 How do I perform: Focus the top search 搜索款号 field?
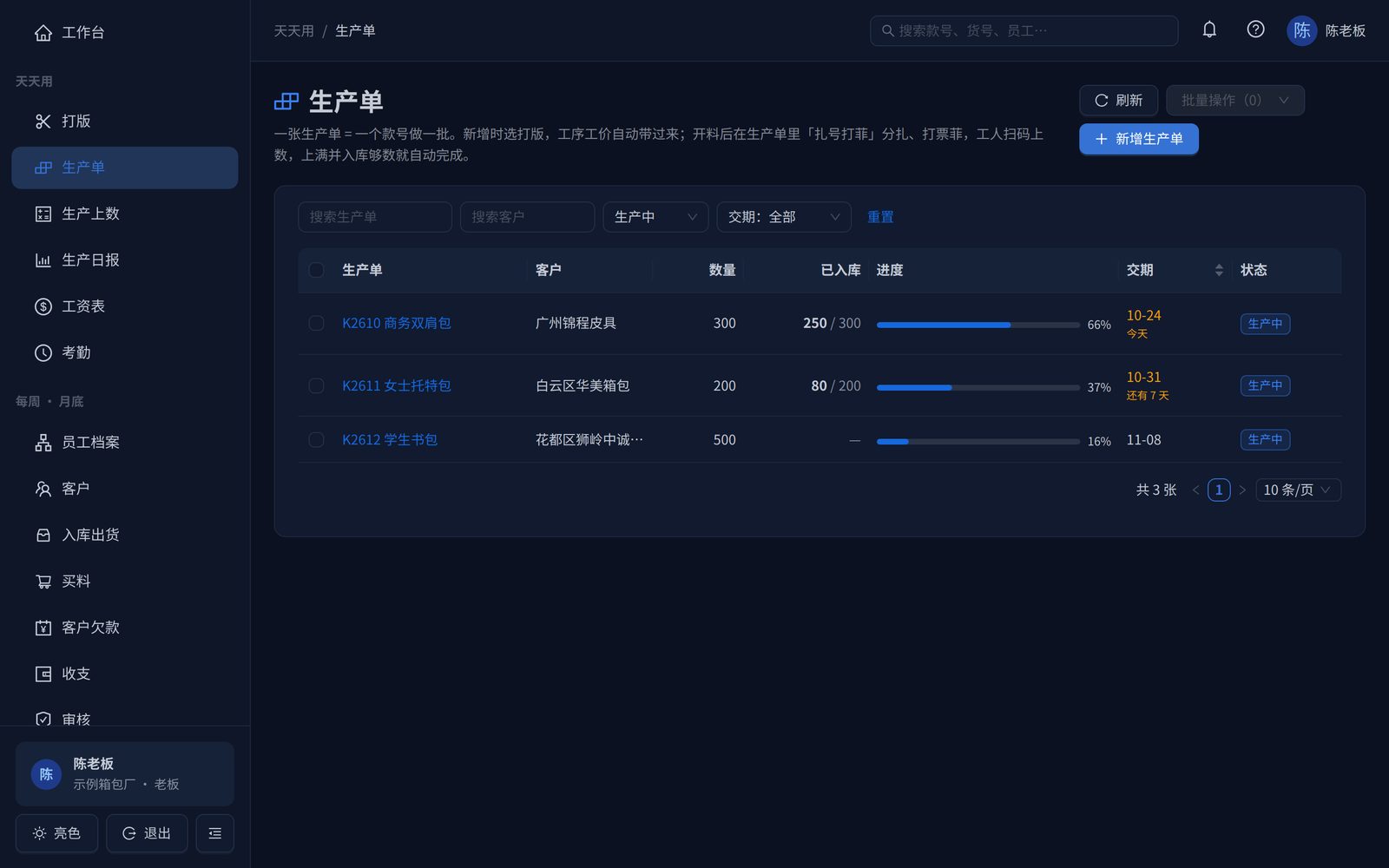pyautogui.click(x=1024, y=31)
